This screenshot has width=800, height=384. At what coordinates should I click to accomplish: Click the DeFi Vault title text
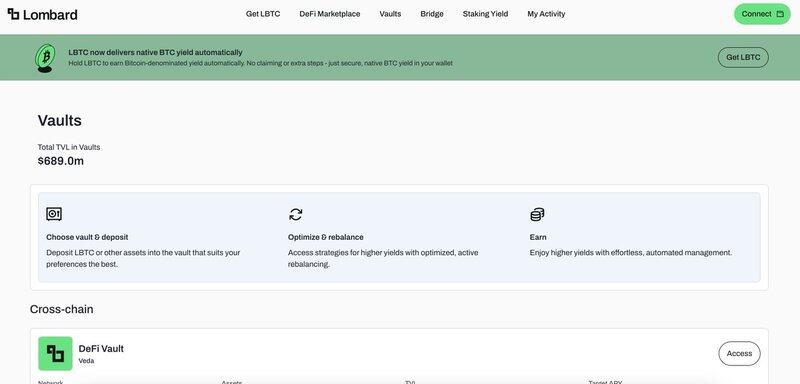101,349
